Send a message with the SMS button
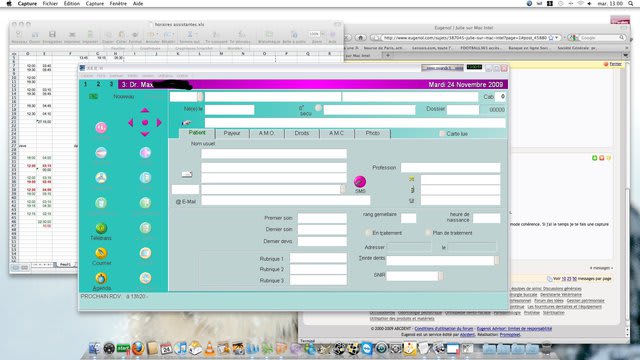Screen dimensions: 640x360 (360, 182)
